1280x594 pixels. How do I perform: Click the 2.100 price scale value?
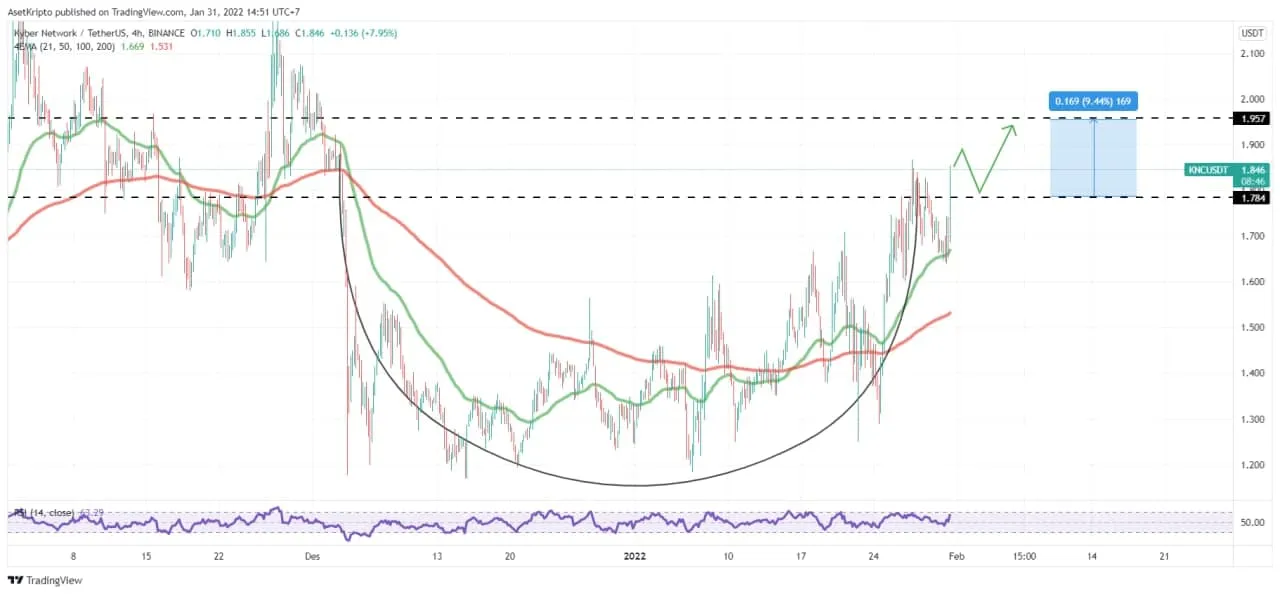[x=1252, y=53]
